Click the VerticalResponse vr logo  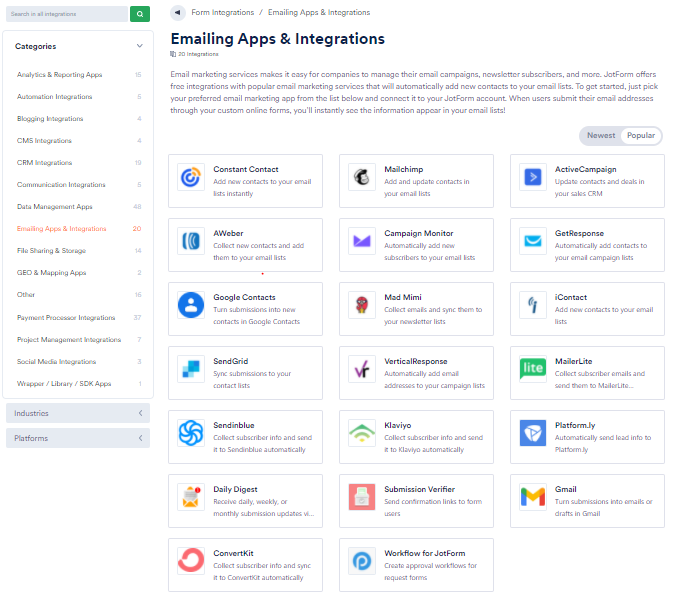[x=361, y=369]
